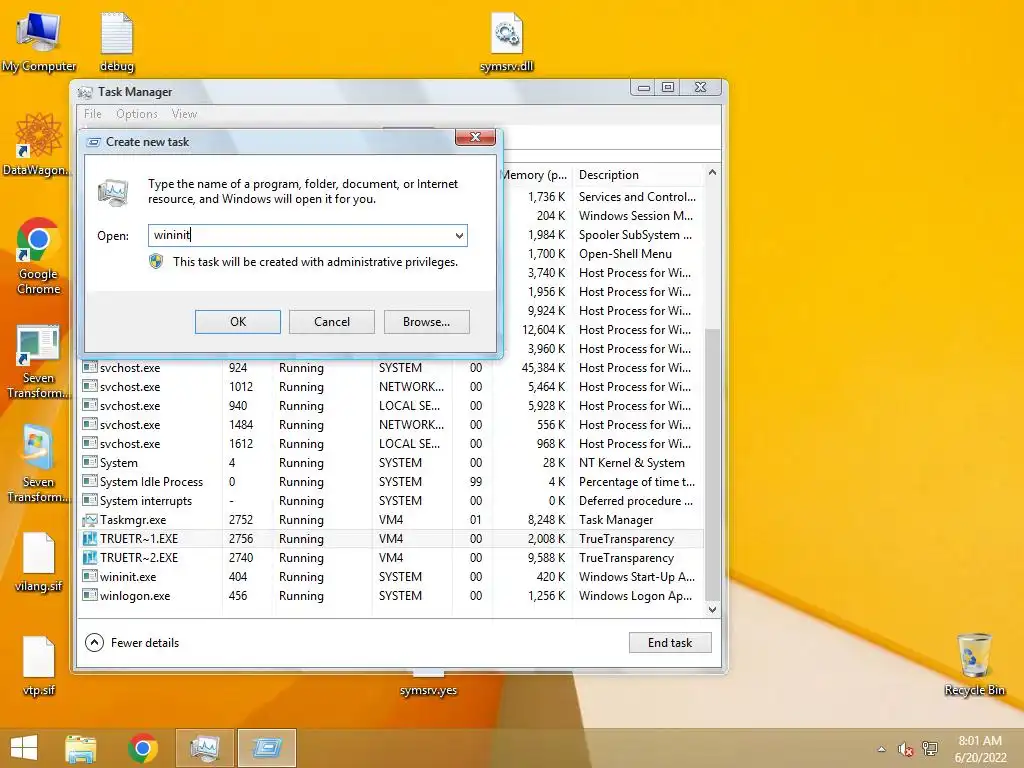Cancel the Create new task dialog
The image size is (1024, 768).
[x=332, y=322]
